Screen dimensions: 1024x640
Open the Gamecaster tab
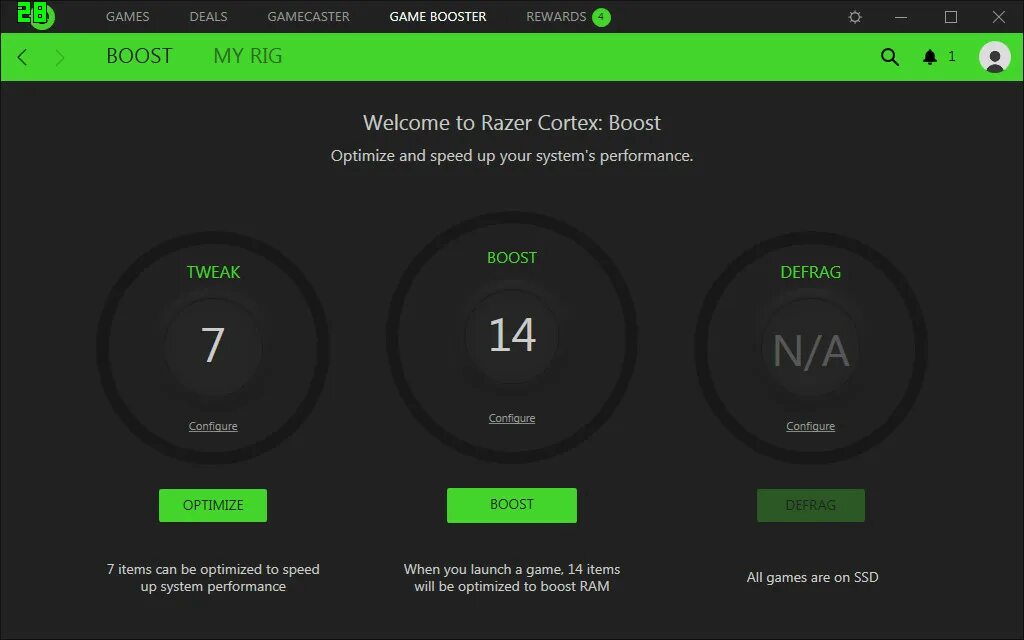[308, 16]
